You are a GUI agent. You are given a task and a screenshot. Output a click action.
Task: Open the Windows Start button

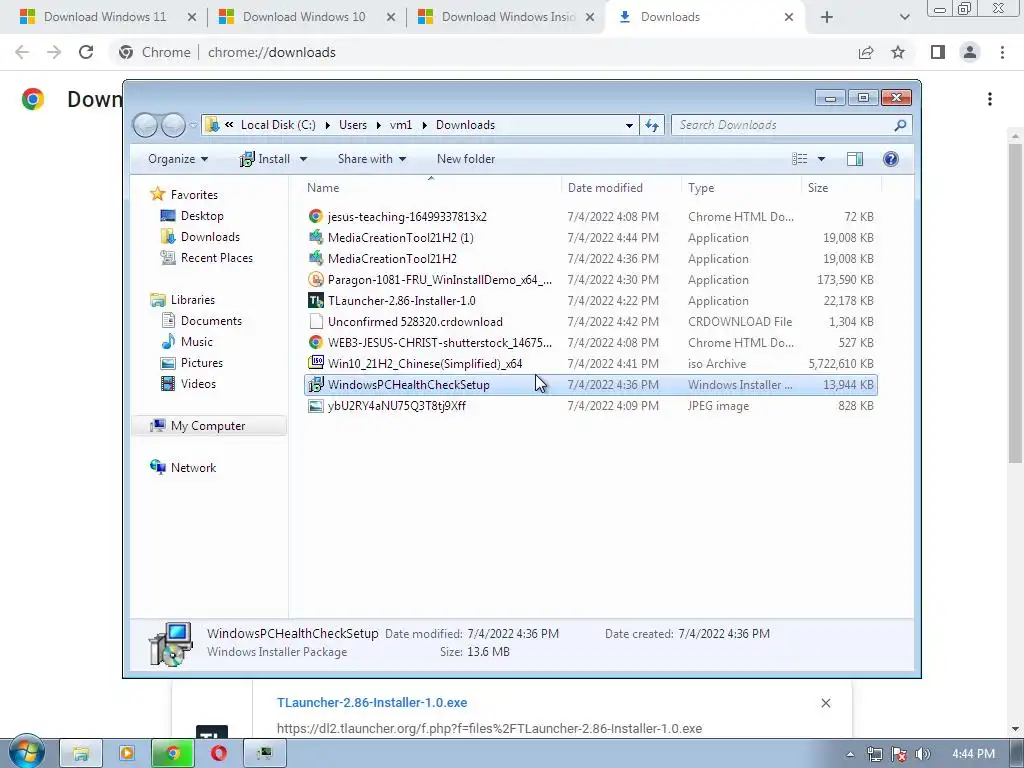[26, 753]
